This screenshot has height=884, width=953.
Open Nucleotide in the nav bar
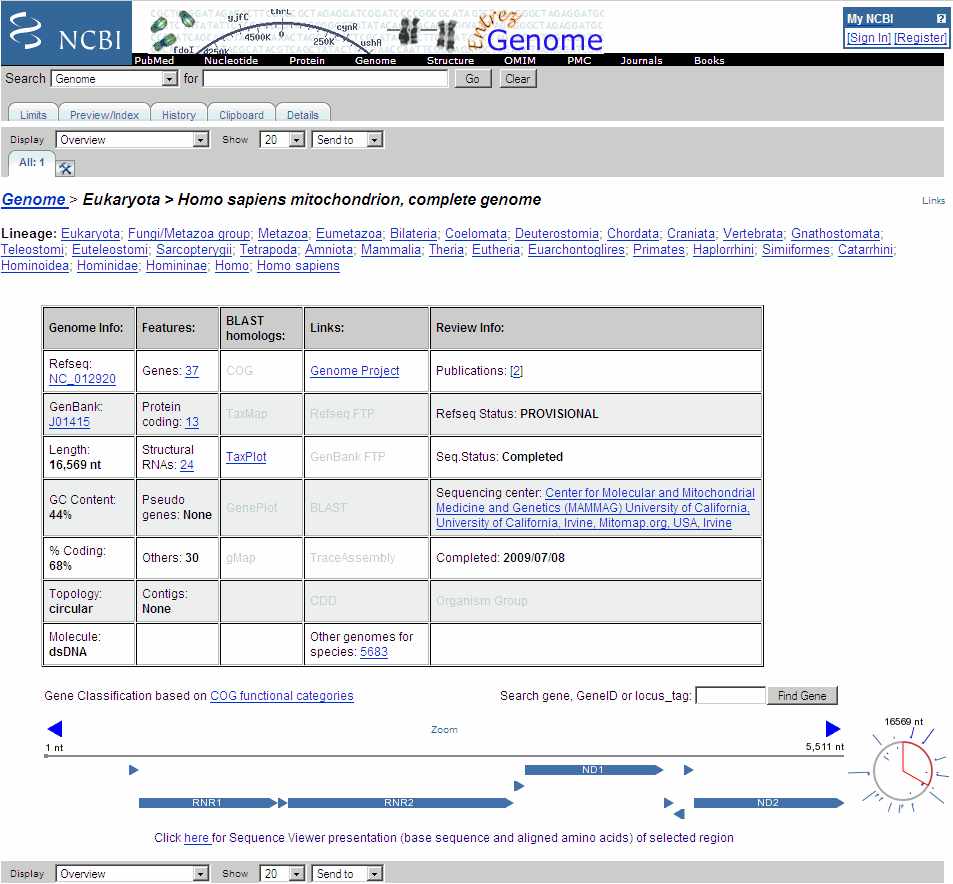(x=231, y=60)
